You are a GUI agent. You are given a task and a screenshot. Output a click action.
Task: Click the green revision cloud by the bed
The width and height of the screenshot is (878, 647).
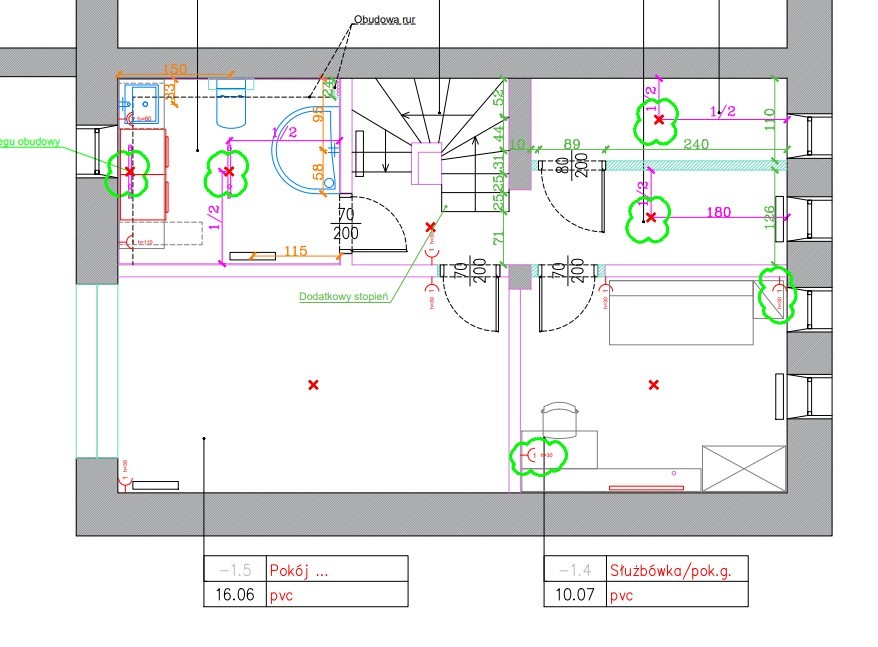(x=775, y=294)
